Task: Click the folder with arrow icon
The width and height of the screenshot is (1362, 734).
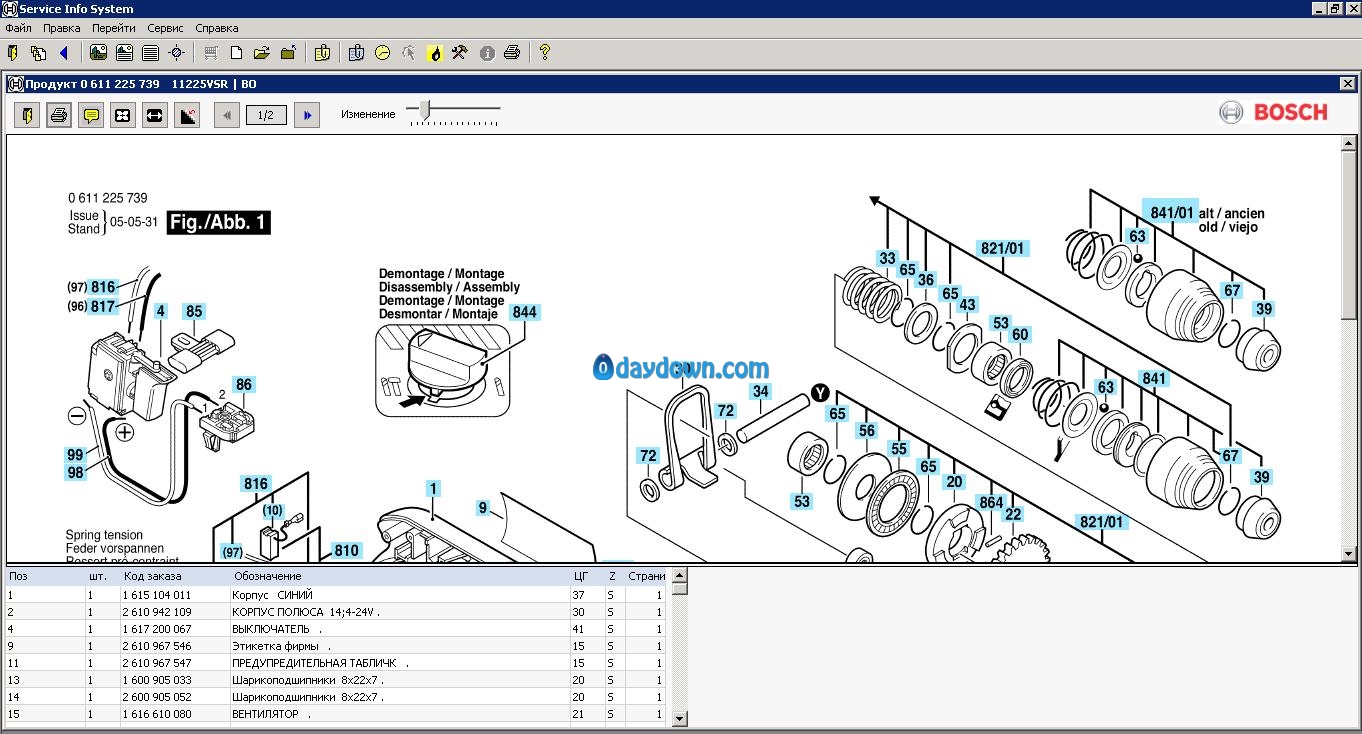Action: coord(288,53)
